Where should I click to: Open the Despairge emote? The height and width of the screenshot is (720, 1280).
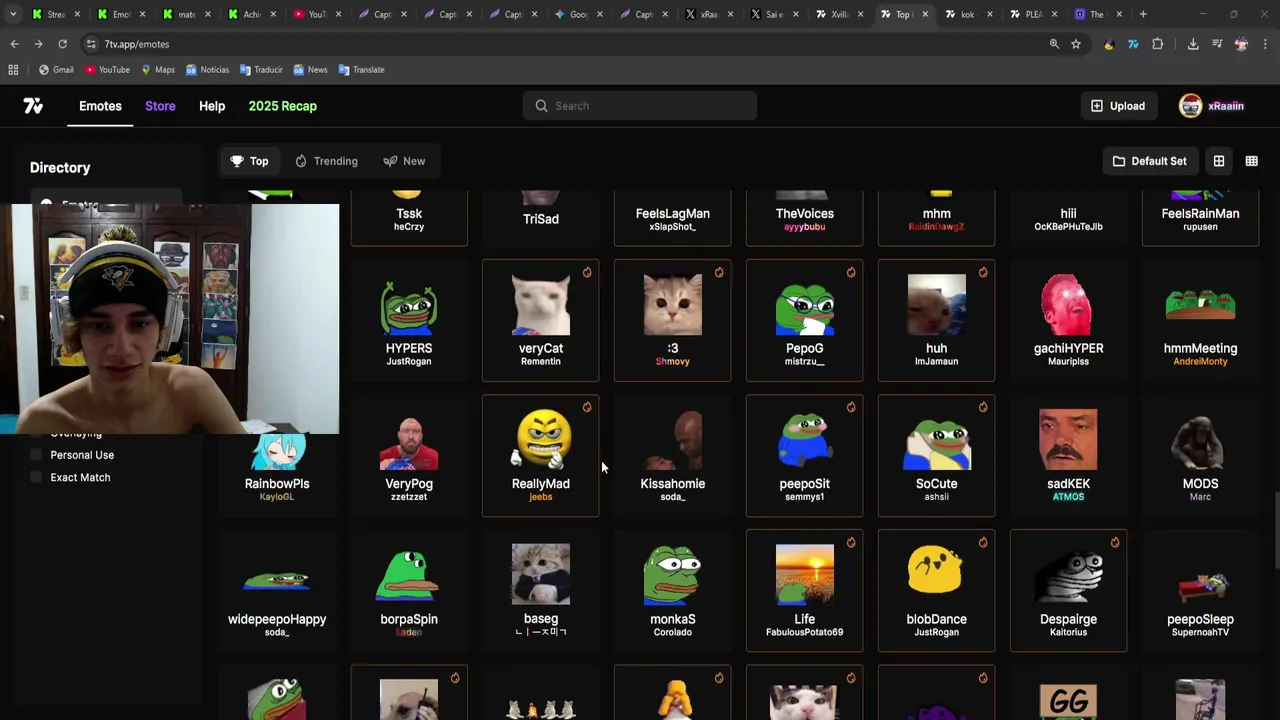click(1069, 591)
